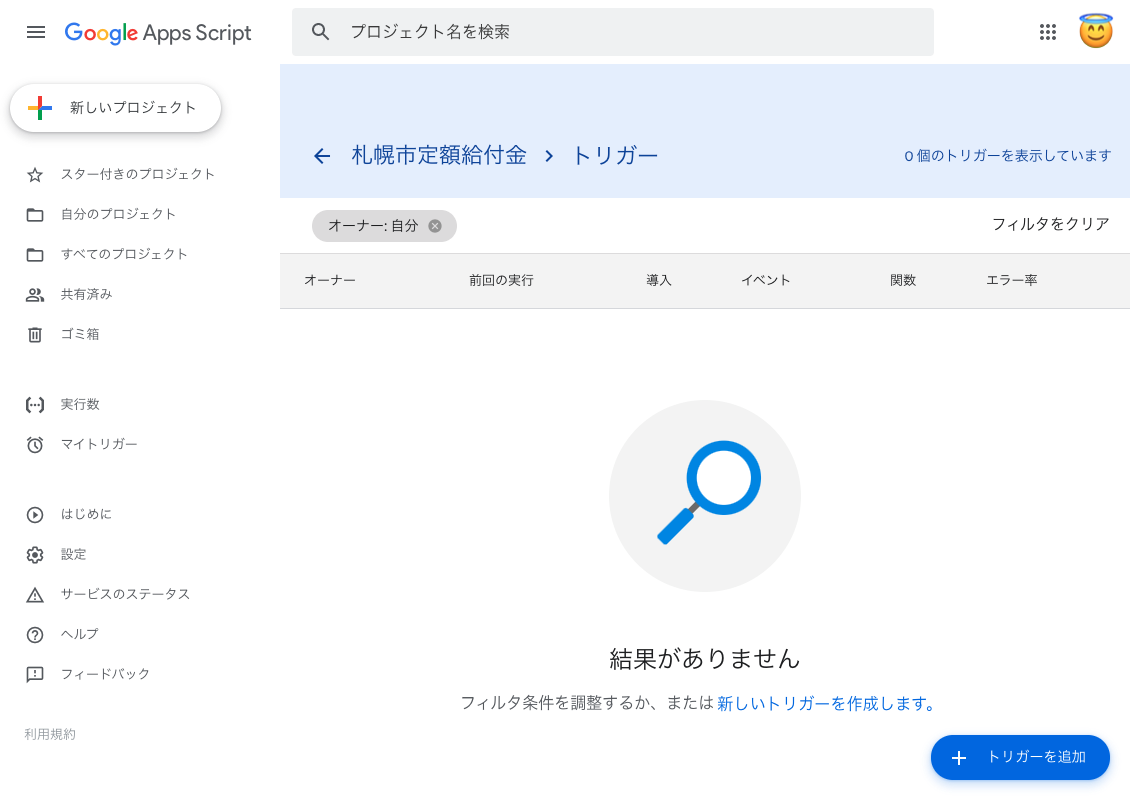This screenshot has height=800, width=1130.
Task: Open the account avatar menu
Action: point(1095,32)
